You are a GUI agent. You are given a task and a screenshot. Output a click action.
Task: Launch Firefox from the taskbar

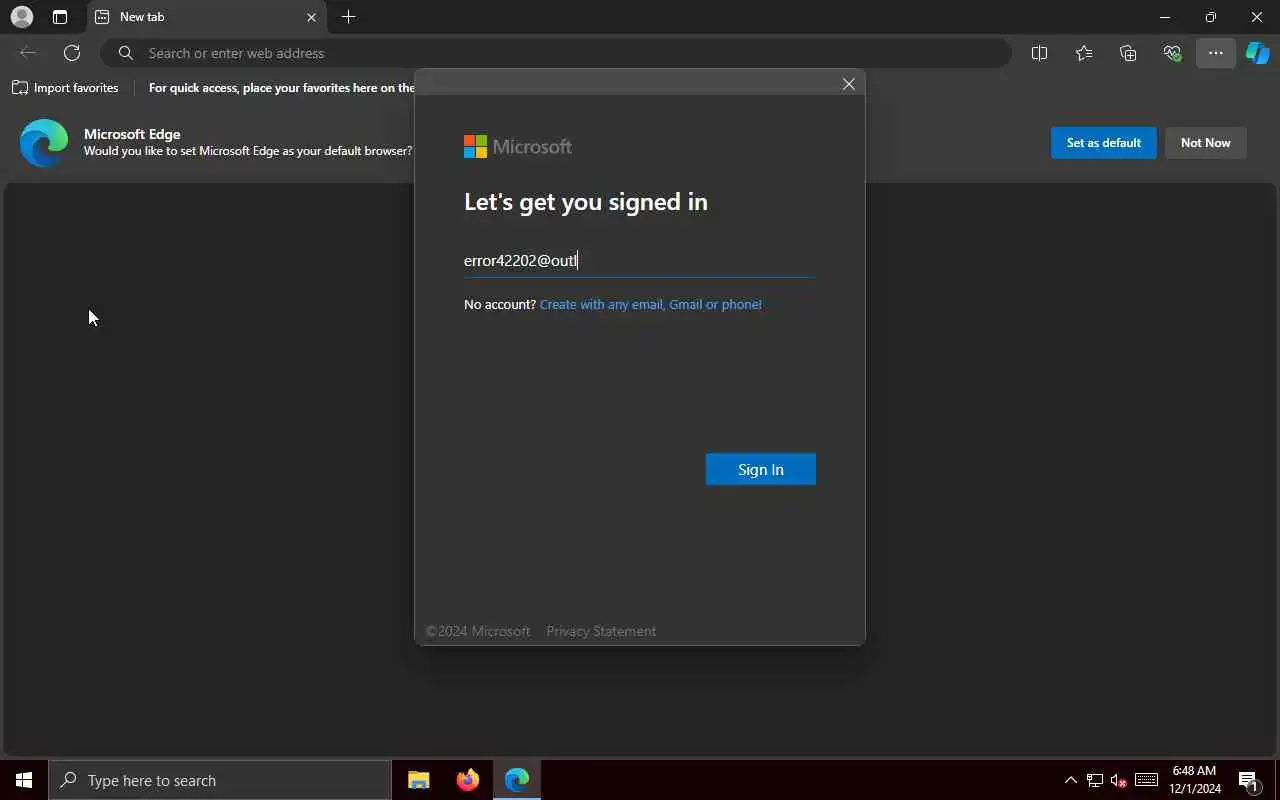(467, 780)
